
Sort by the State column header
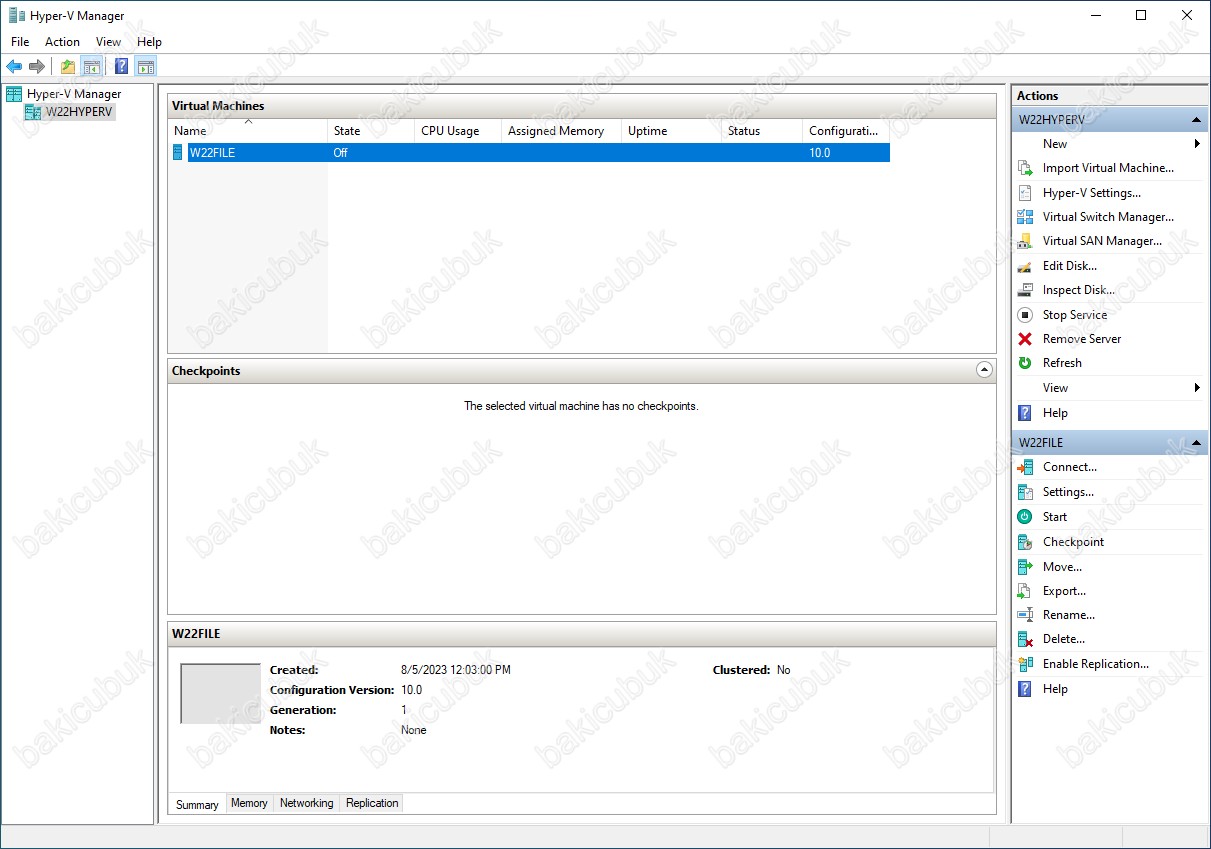click(370, 131)
